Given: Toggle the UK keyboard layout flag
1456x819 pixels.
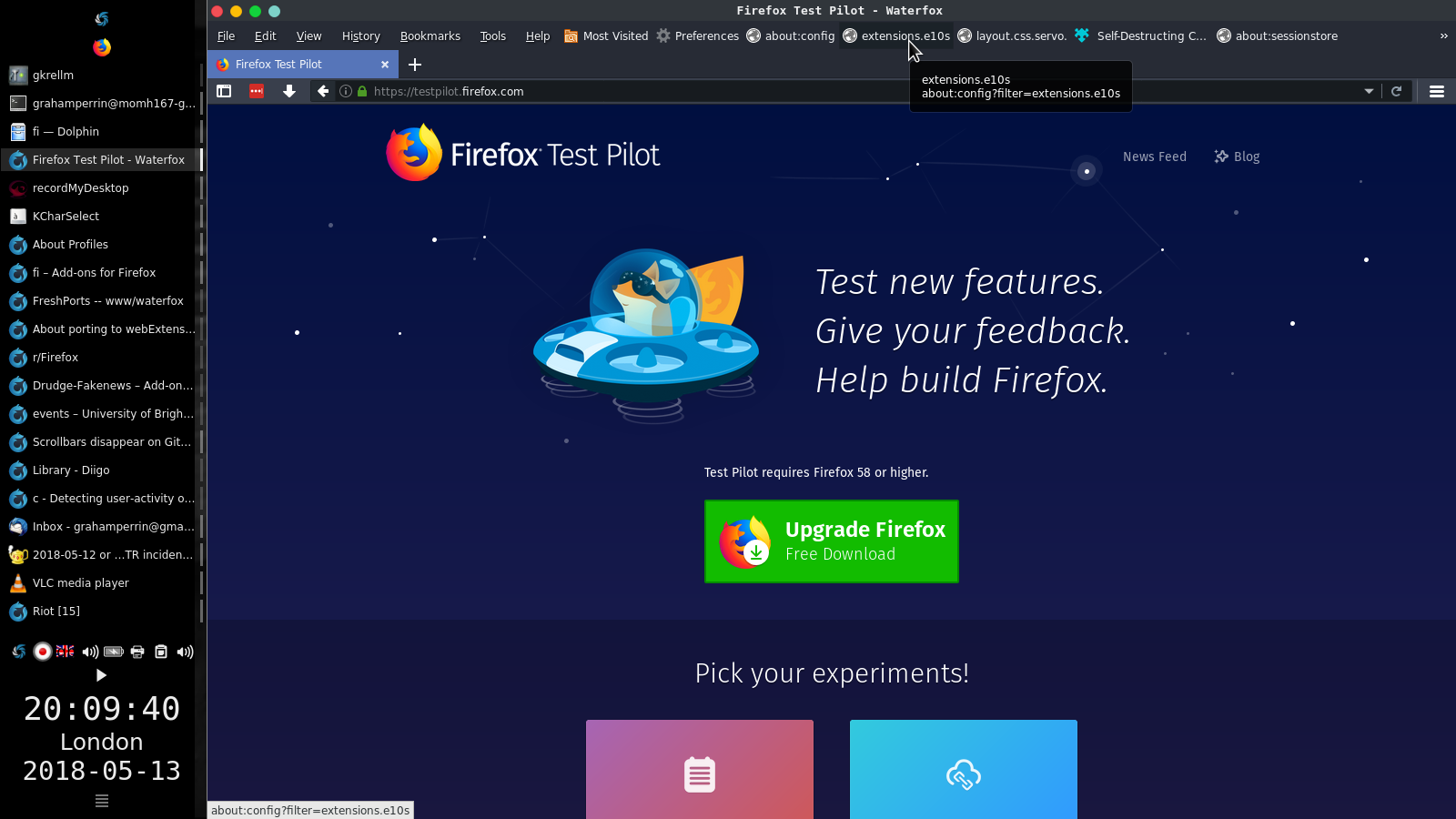Looking at the screenshot, I should tap(65, 652).
